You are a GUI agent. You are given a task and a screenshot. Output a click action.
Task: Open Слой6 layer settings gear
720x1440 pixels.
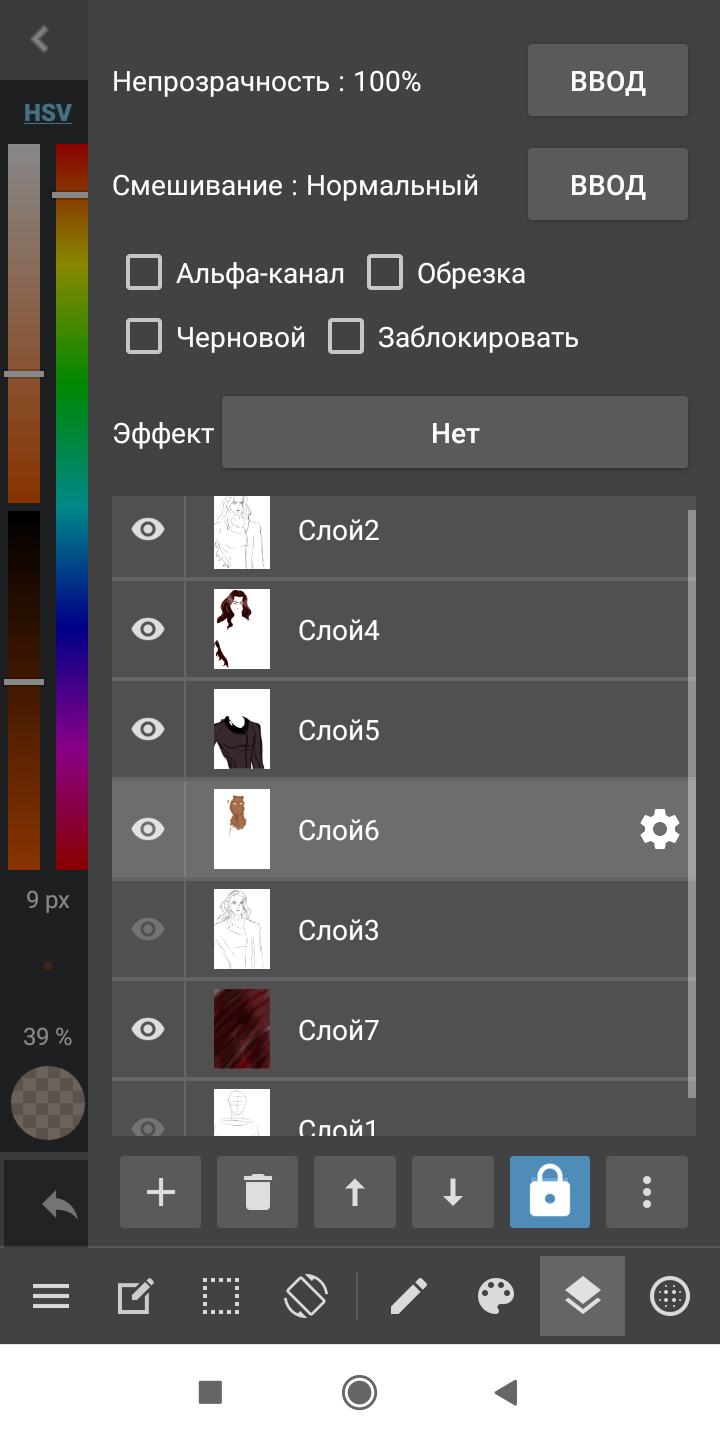pos(659,830)
